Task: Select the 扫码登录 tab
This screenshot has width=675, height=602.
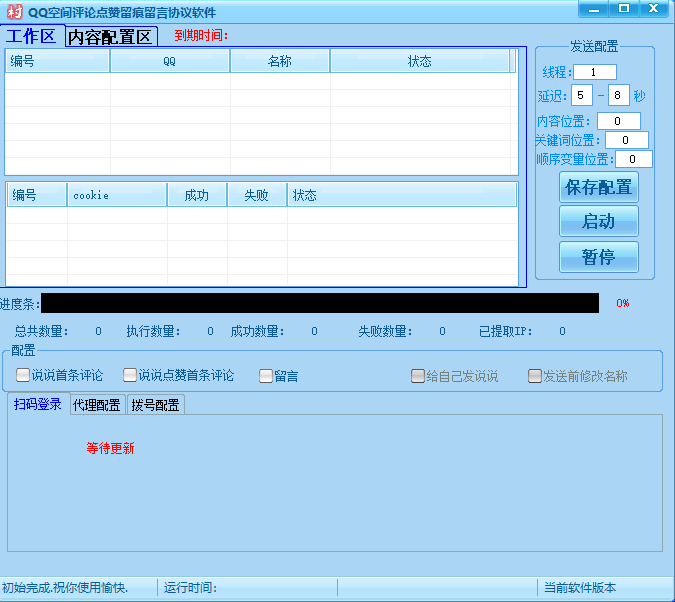Action: [38, 405]
